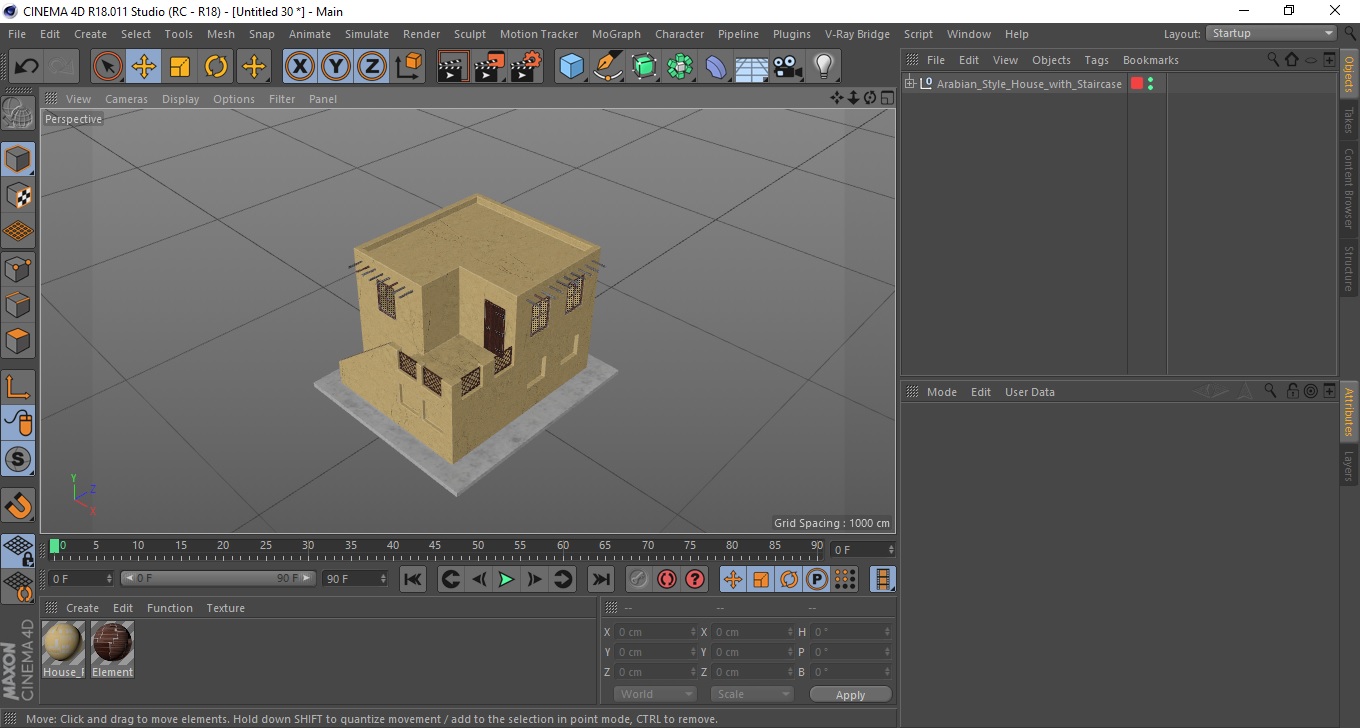Switch to Model mode
This screenshot has height=728, width=1360.
click(x=18, y=159)
